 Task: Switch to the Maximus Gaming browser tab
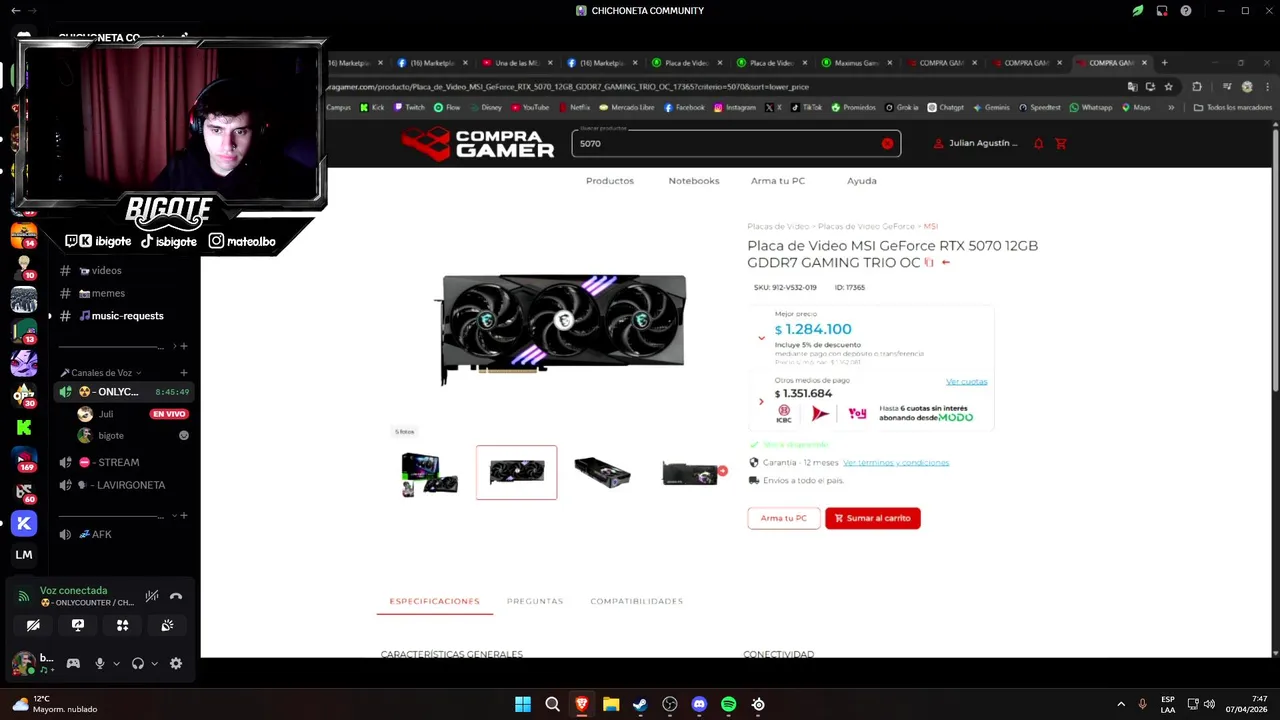(x=857, y=63)
